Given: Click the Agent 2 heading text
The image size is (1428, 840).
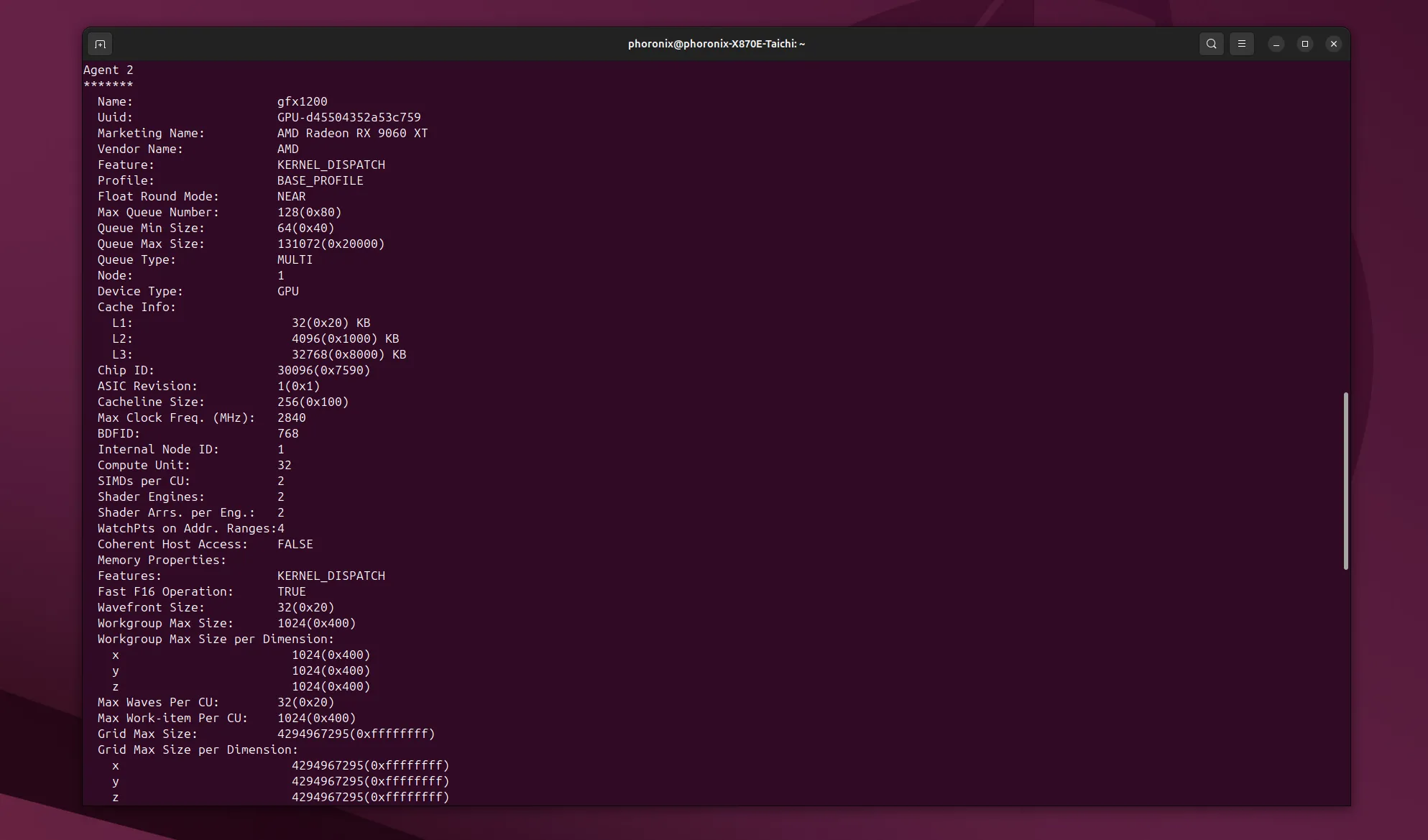Looking at the screenshot, I should coord(108,70).
